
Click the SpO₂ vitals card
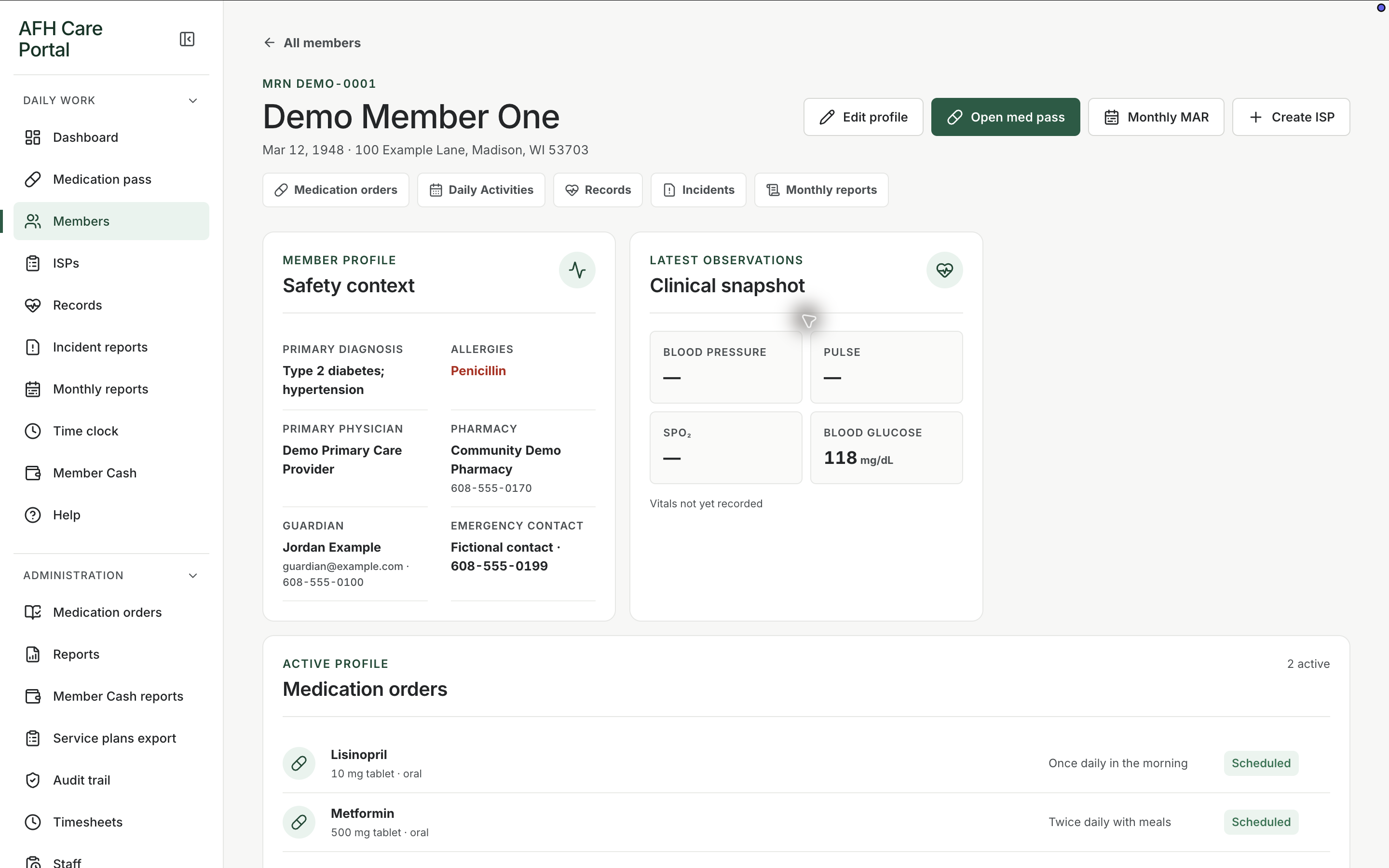coord(725,447)
